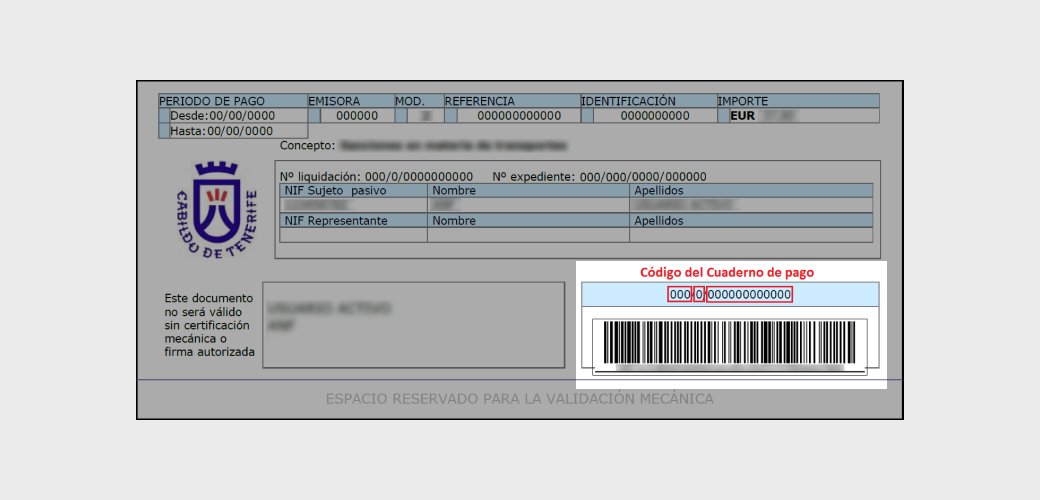Click the empty cell under NIF Representante

pos(354,235)
